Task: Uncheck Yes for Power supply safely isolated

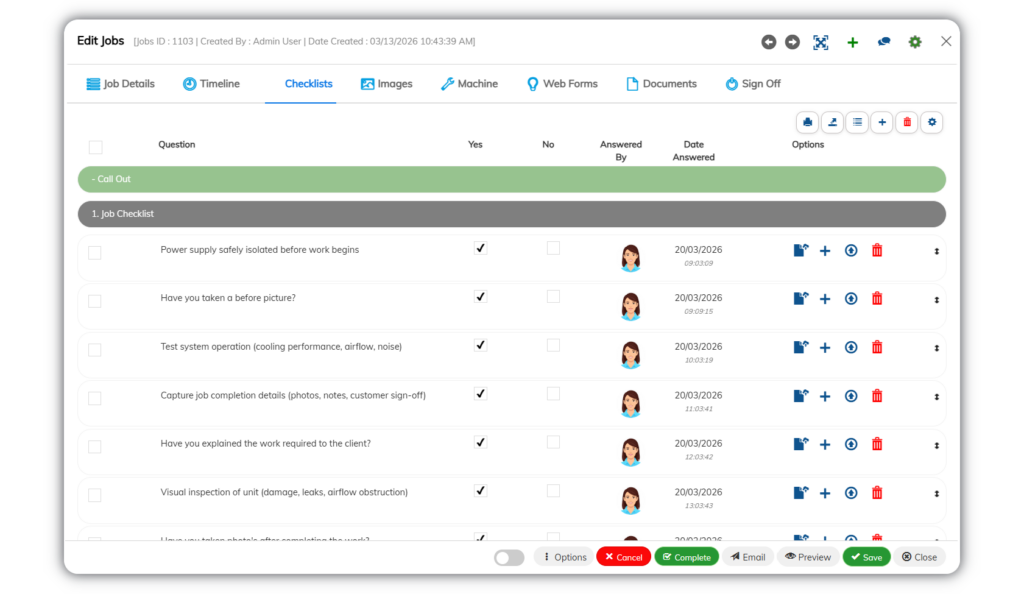Action: (481, 248)
